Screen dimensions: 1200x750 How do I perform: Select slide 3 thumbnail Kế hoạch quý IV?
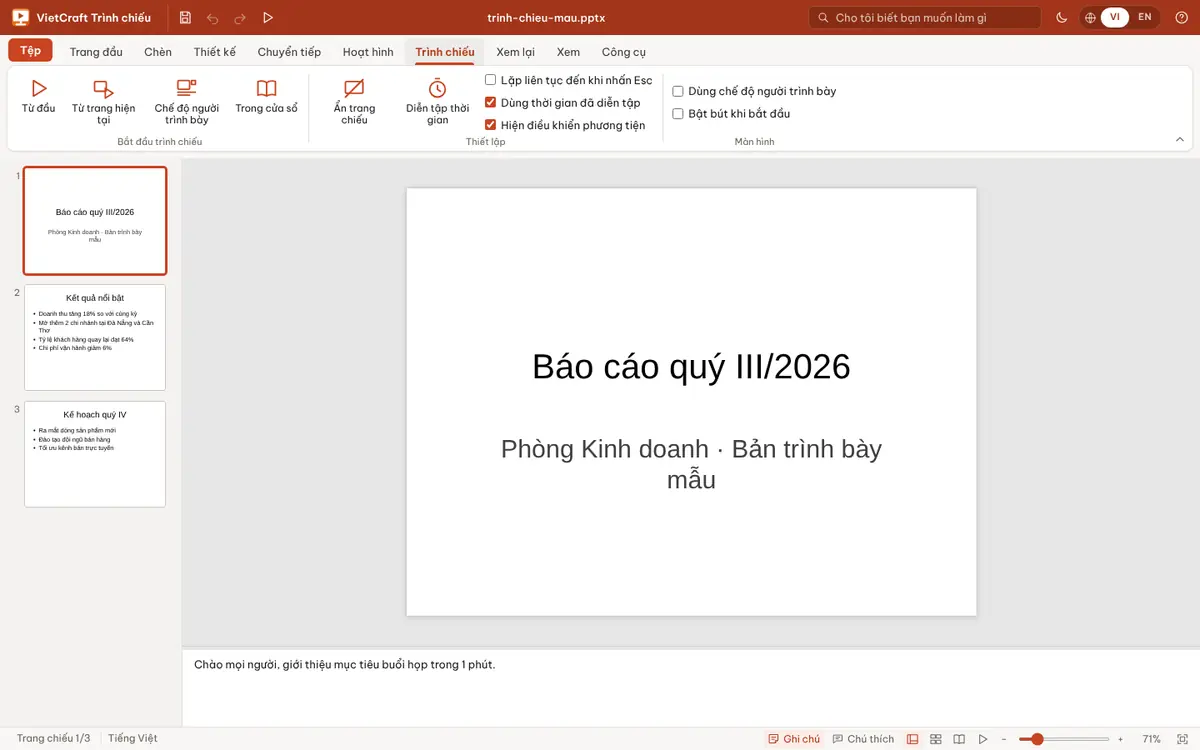click(x=95, y=454)
